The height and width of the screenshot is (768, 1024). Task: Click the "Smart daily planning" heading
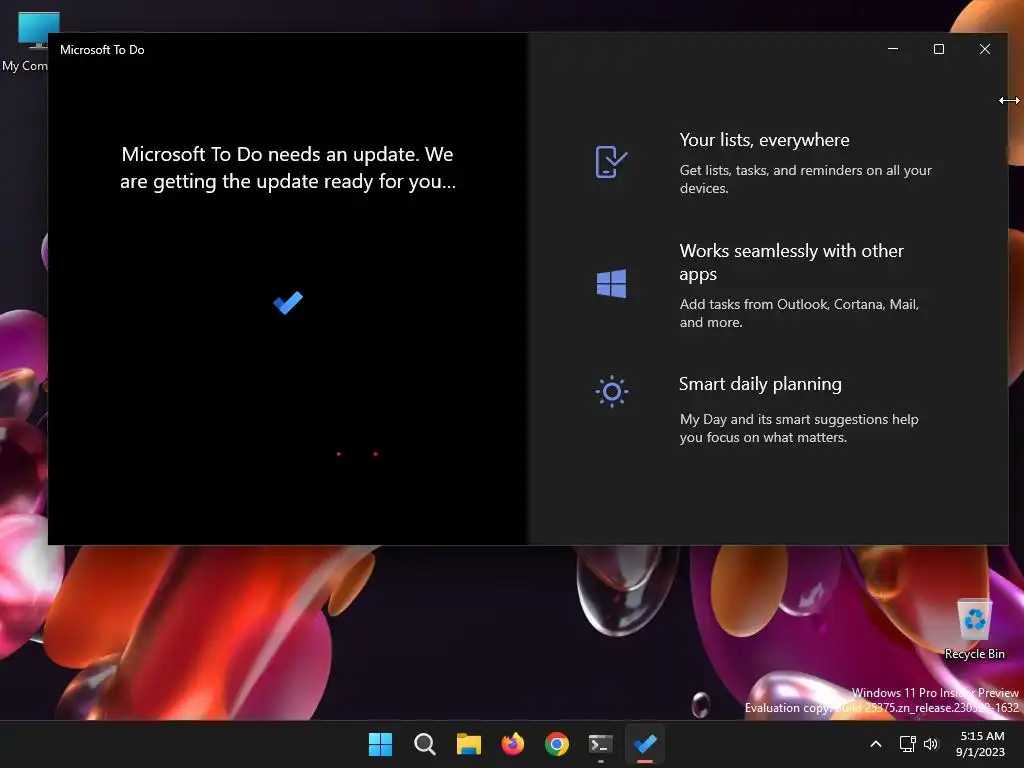tap(760, 384)
